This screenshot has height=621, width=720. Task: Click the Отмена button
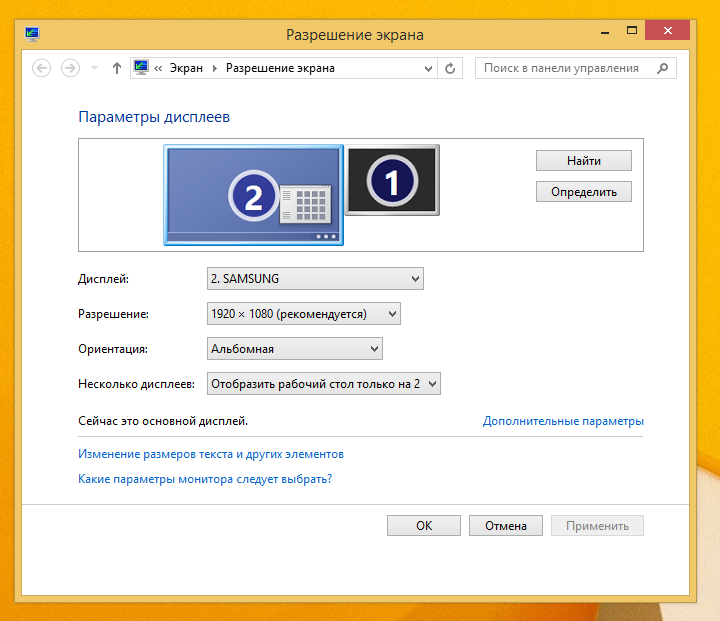tap(506, 525)
